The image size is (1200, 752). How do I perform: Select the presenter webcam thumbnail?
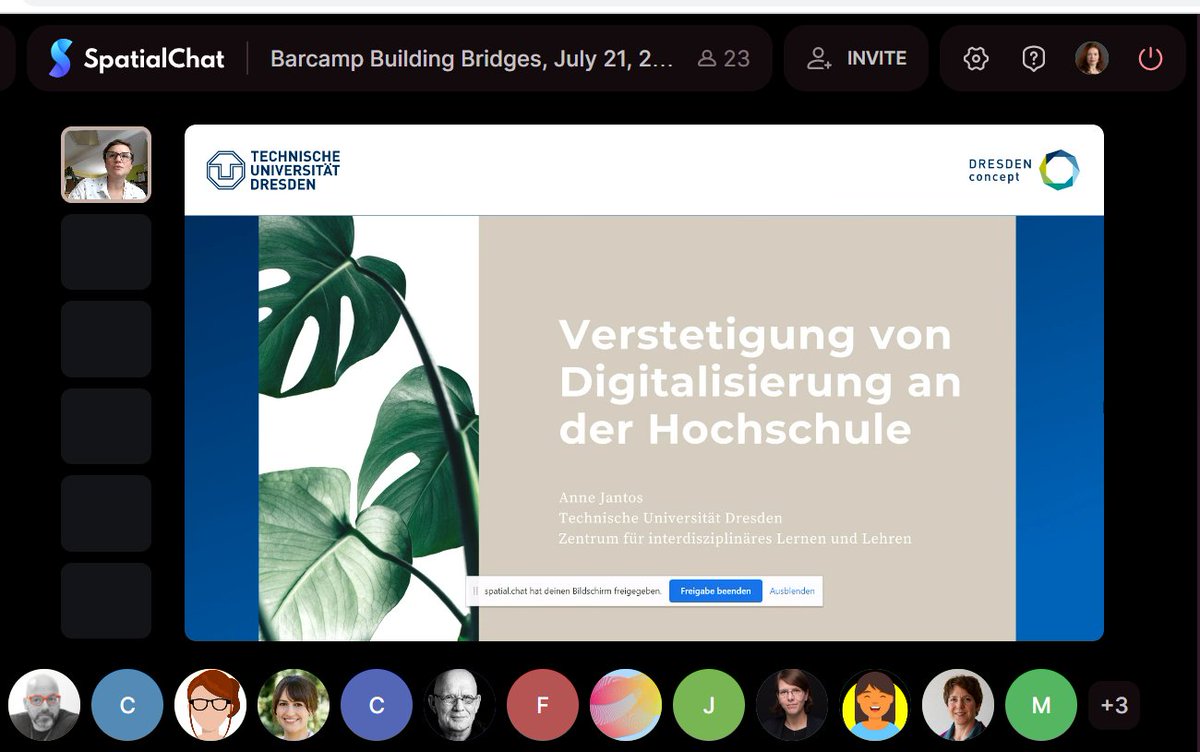(106, 164)
